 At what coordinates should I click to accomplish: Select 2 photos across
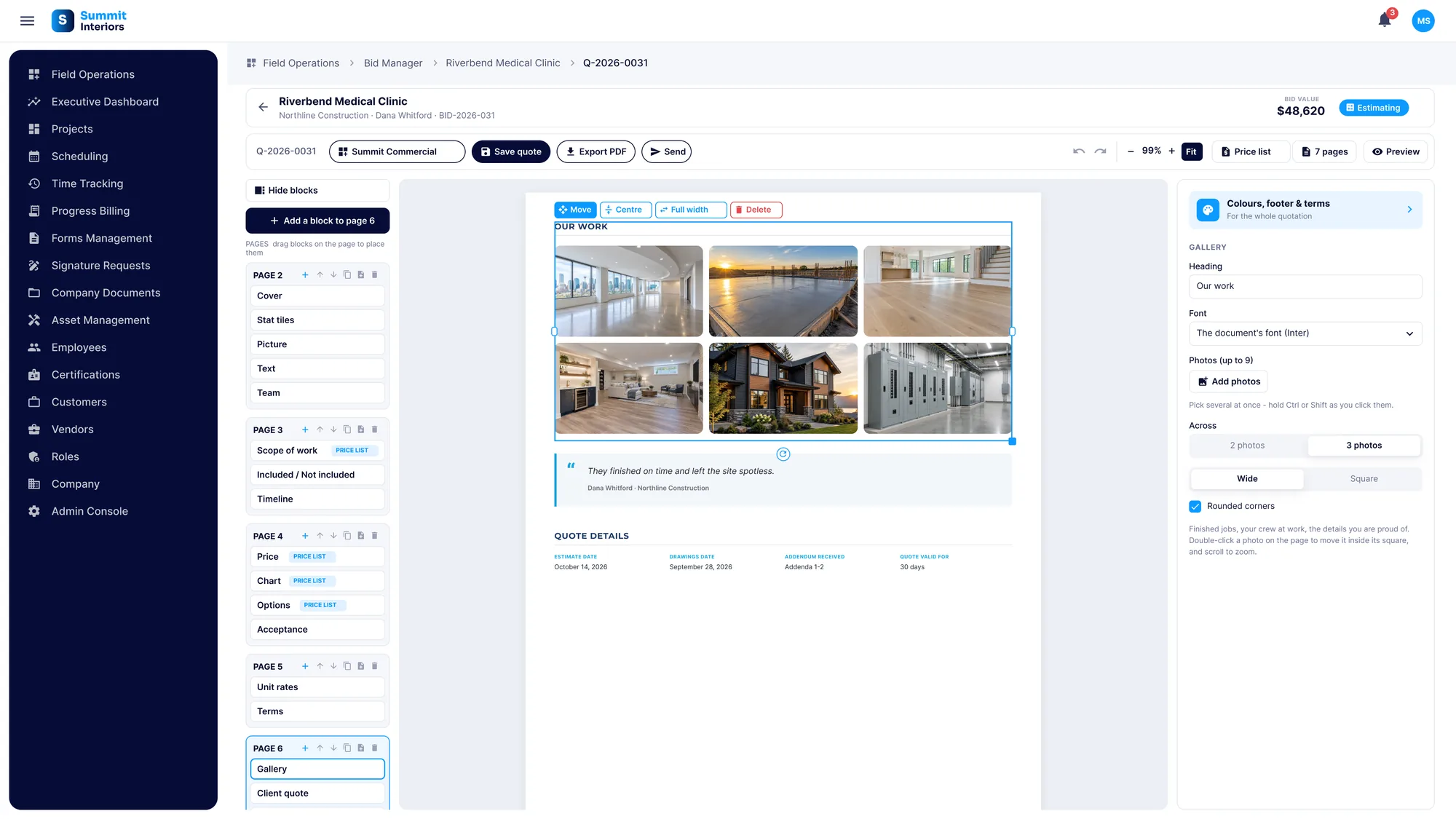[1247, 446]
